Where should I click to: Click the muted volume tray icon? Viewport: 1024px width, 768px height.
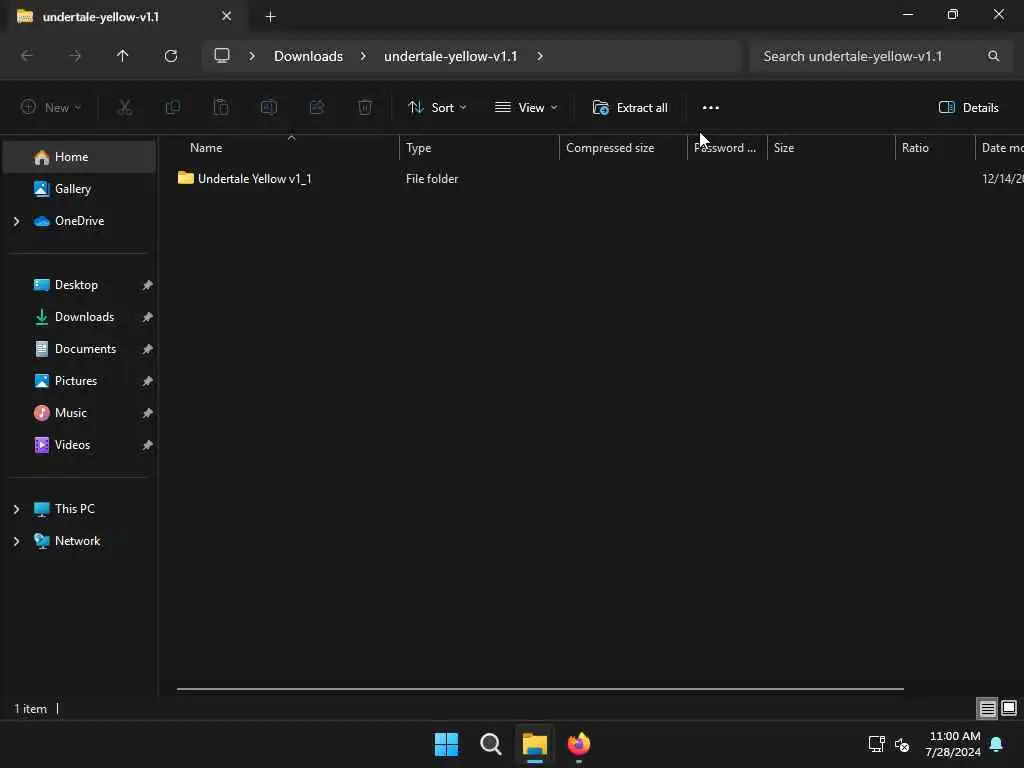coord(903,744)
